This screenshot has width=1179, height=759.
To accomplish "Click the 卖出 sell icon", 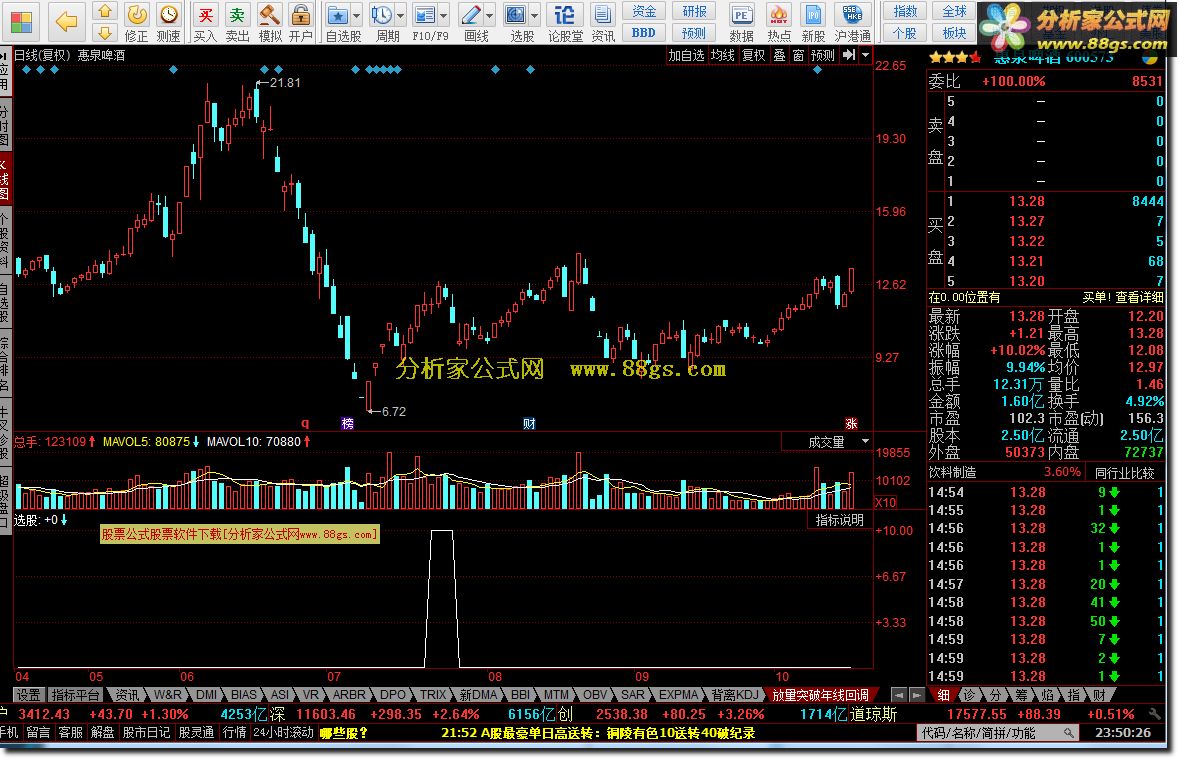I will coord(237,22).
